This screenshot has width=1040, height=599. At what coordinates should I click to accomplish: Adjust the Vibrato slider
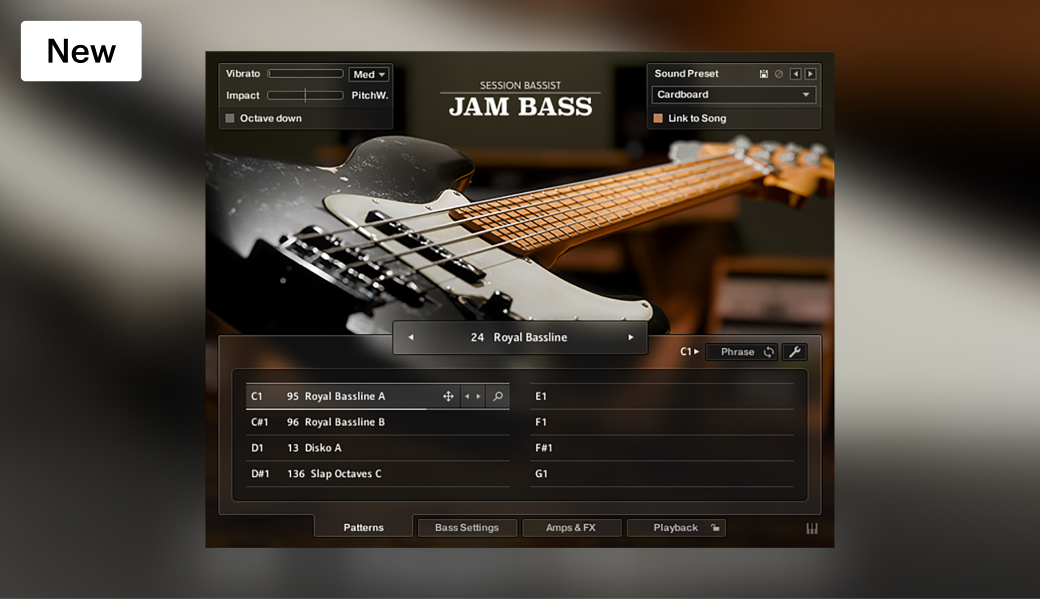tap(305, 74)
